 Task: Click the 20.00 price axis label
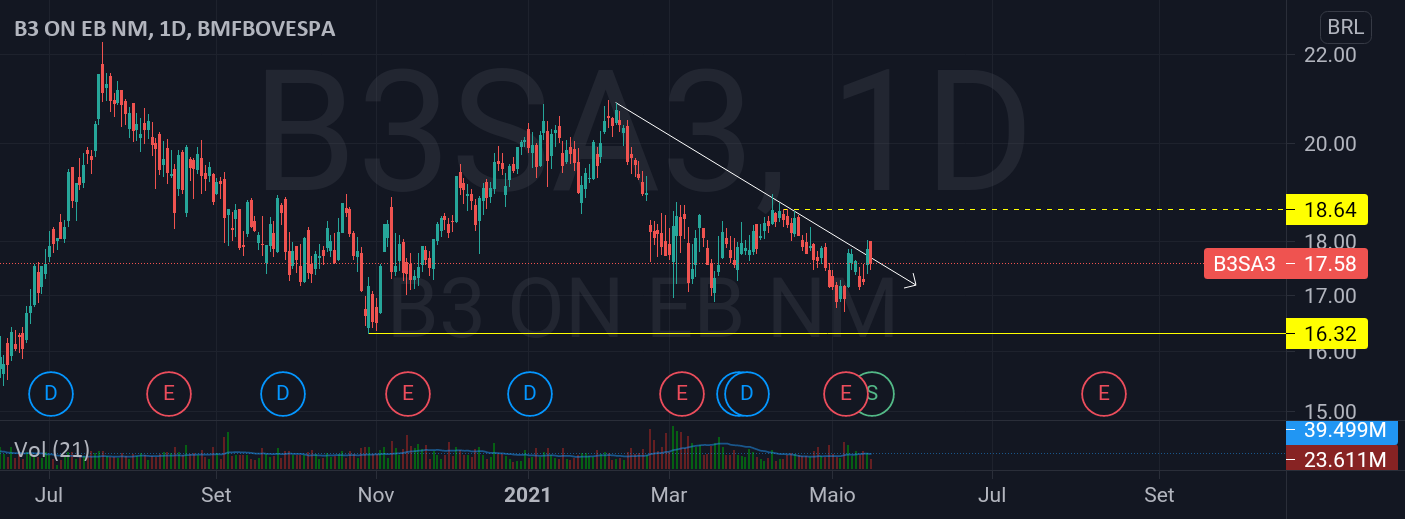(1329, 143)
